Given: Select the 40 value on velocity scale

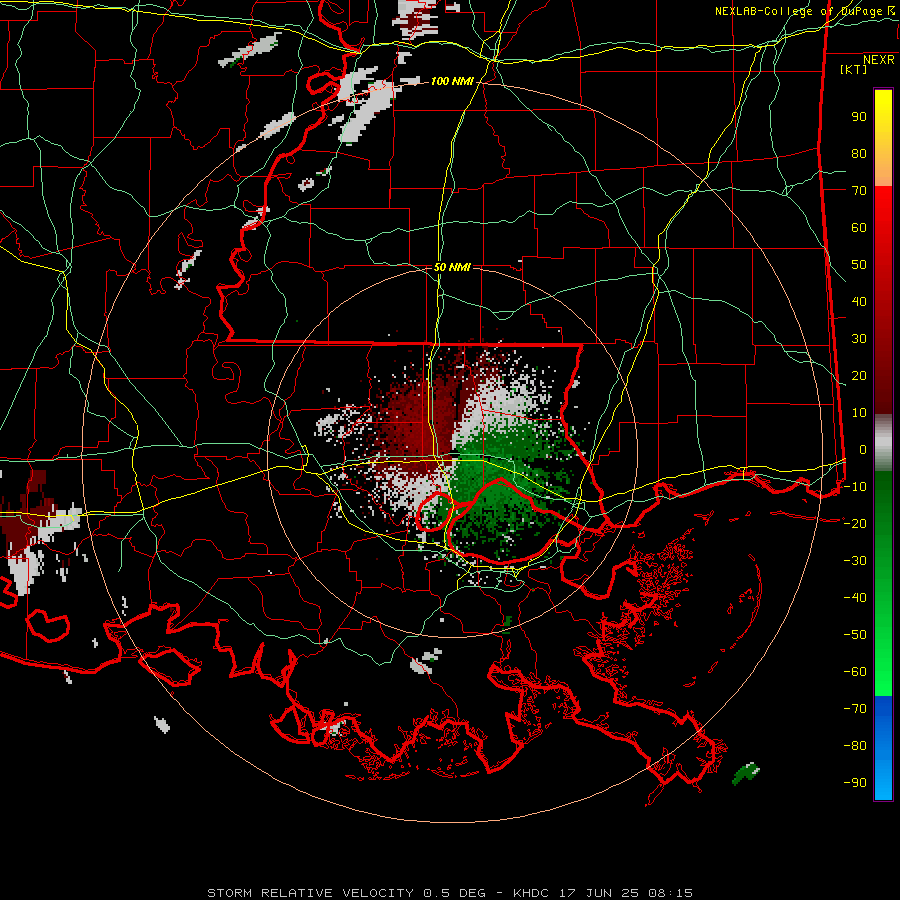Looking at the screenshot, I should pyautogui.click(x=859, y=302).
